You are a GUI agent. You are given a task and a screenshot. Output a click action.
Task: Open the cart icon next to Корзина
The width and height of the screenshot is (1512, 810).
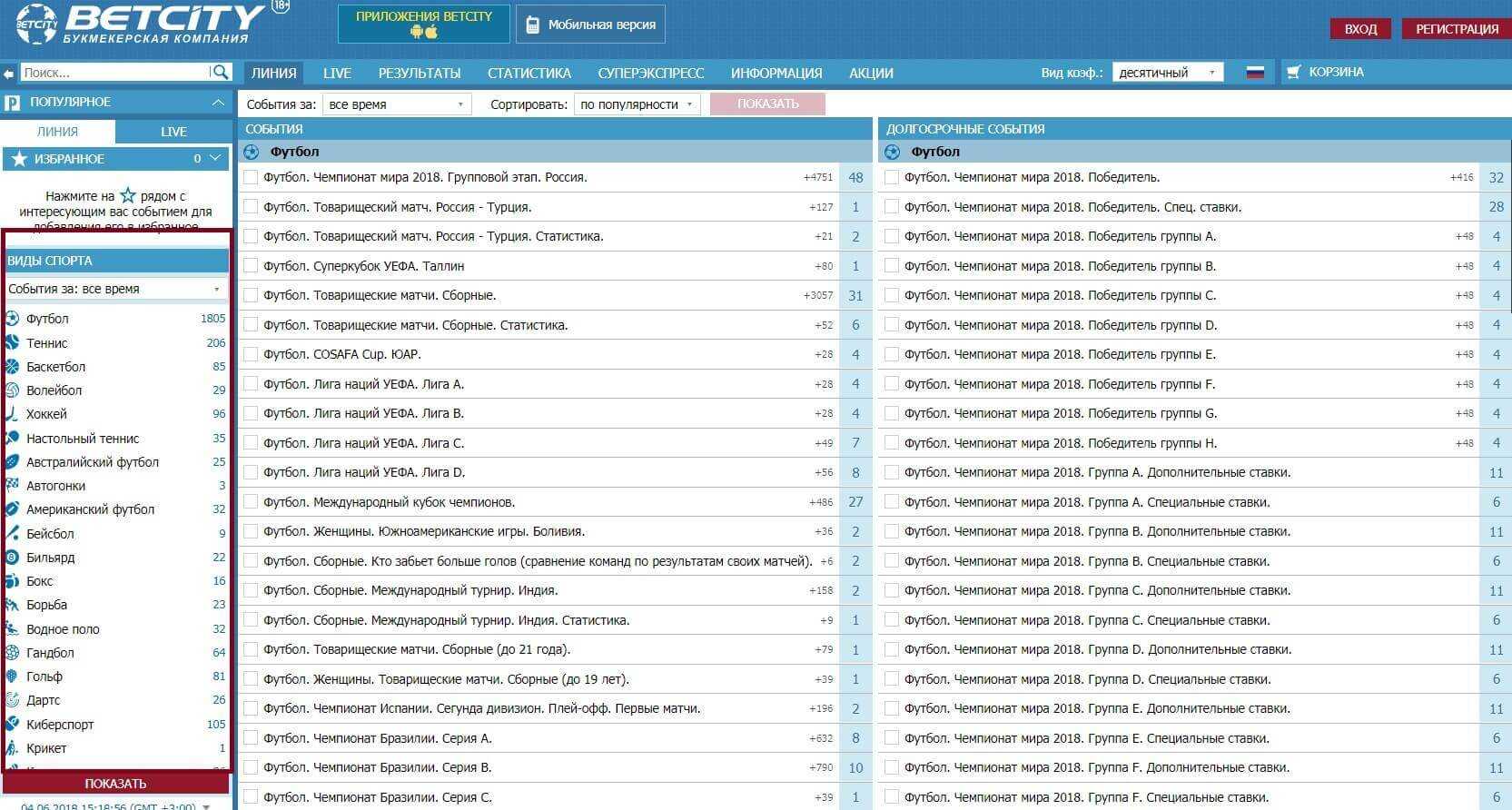point(1293,72)
